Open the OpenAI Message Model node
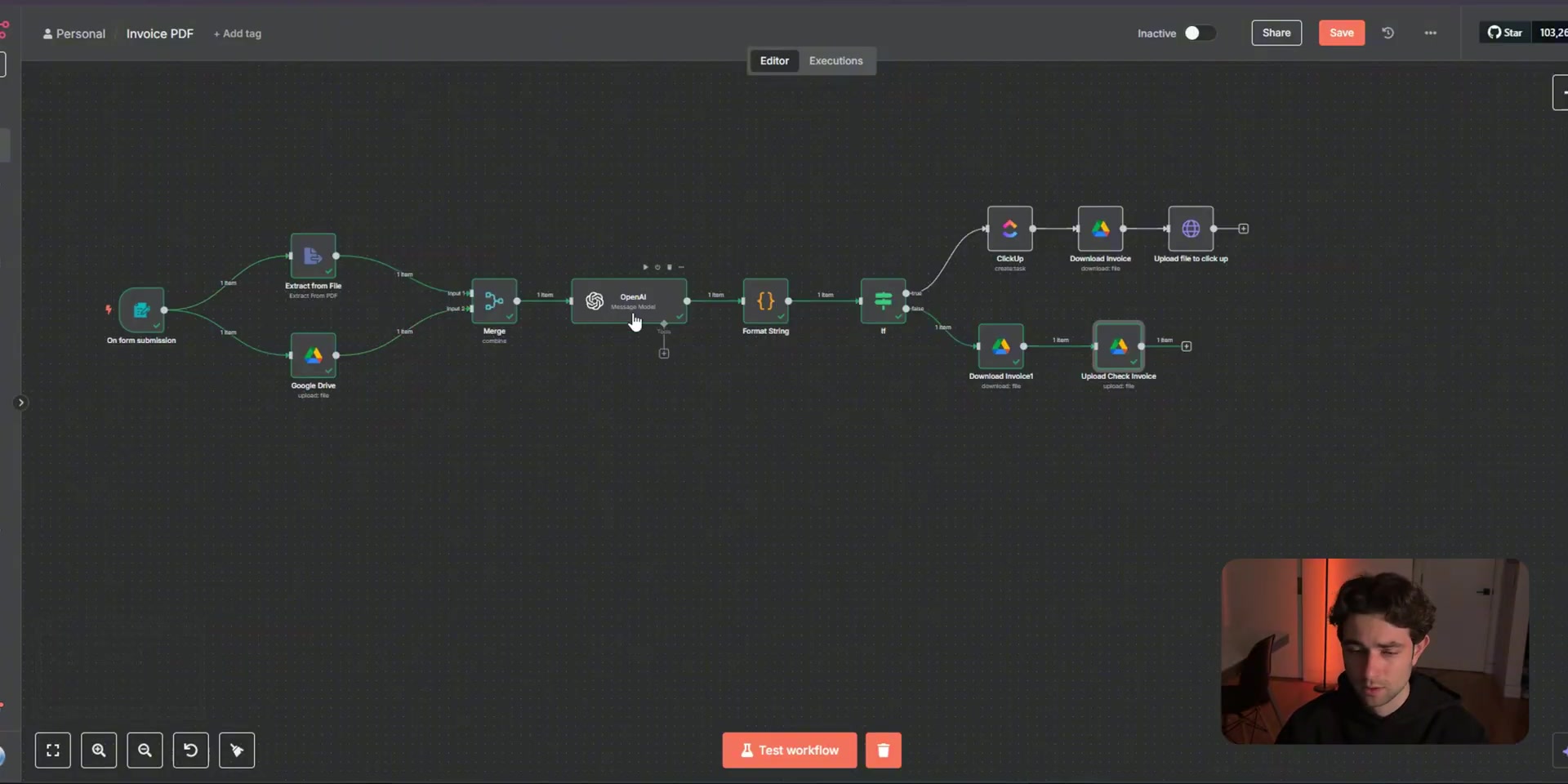The image size is (1568, 784). point(629,301)
